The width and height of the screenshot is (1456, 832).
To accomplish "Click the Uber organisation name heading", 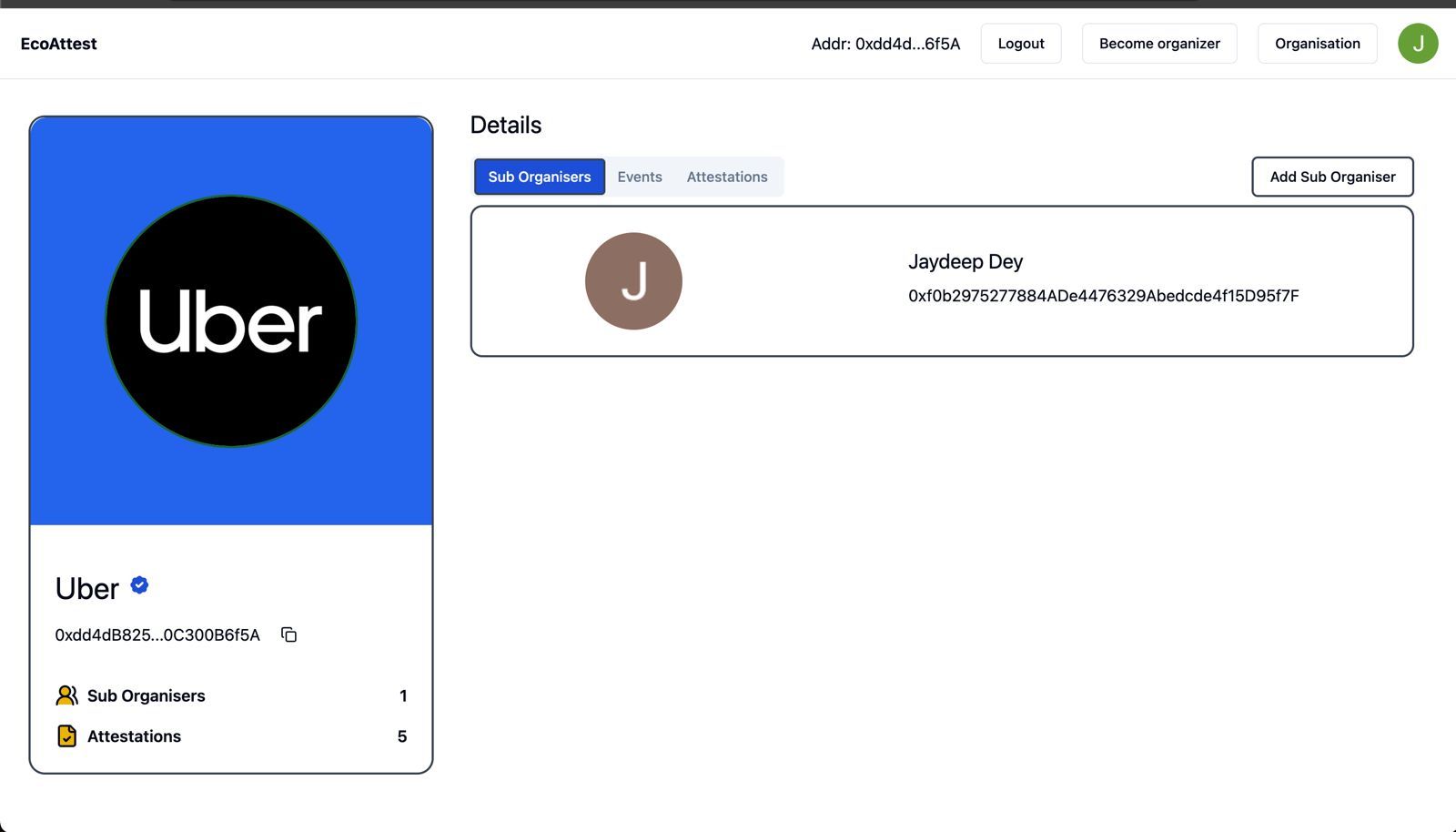I will pyautogui.click(x=87, y=589).
